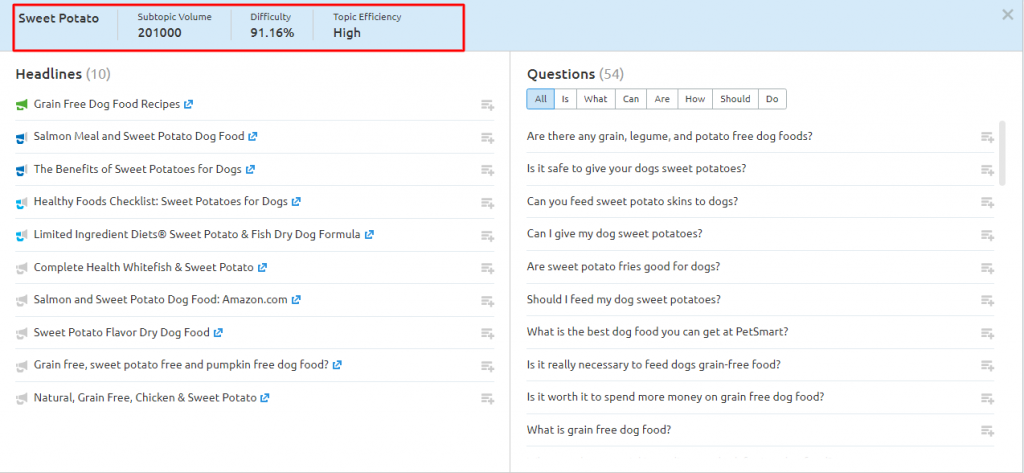Open Grain Free Dog Food Recipes headline link

tap(106, 105)
